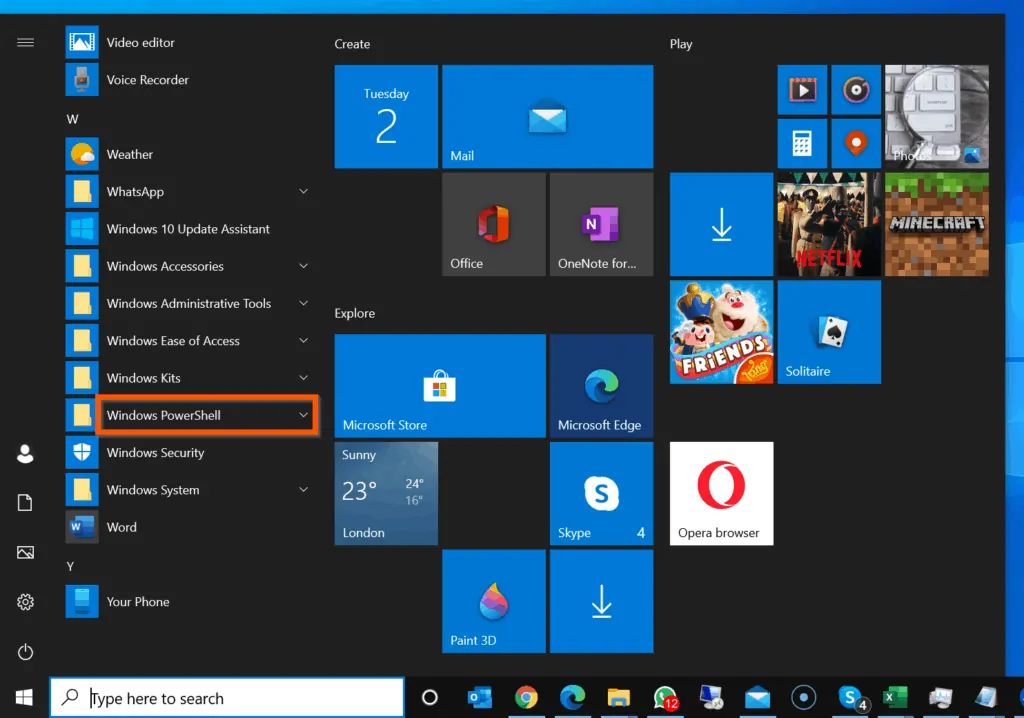Open the Calculator small tile
Viewport: 1024px width, 718px height.
pos(802,143)
